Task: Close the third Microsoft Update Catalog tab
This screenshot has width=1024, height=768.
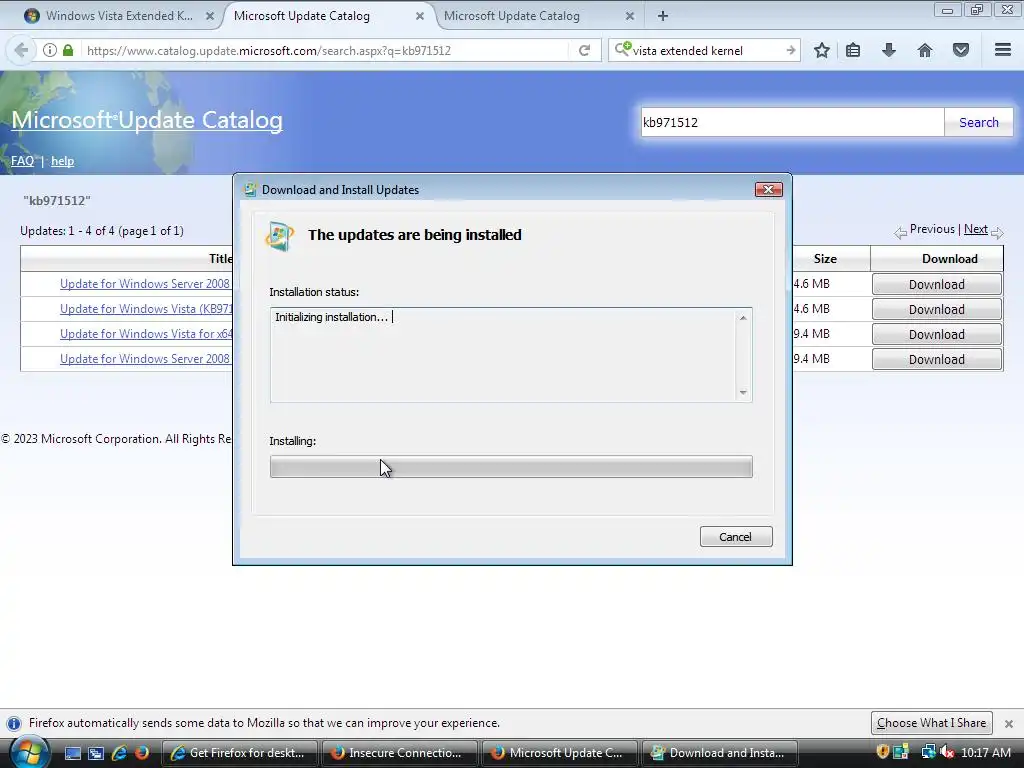Action: (x=630, y=16)
